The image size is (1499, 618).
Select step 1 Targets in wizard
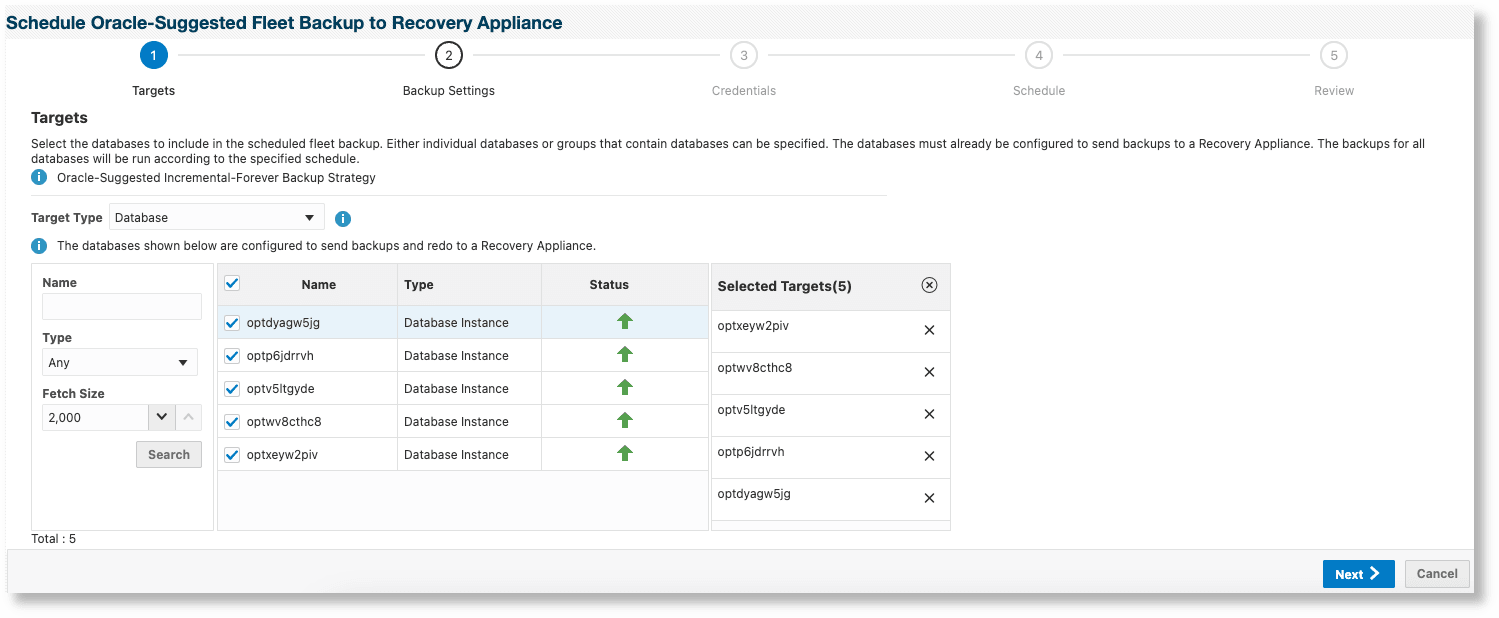click(x=153, y=56)
